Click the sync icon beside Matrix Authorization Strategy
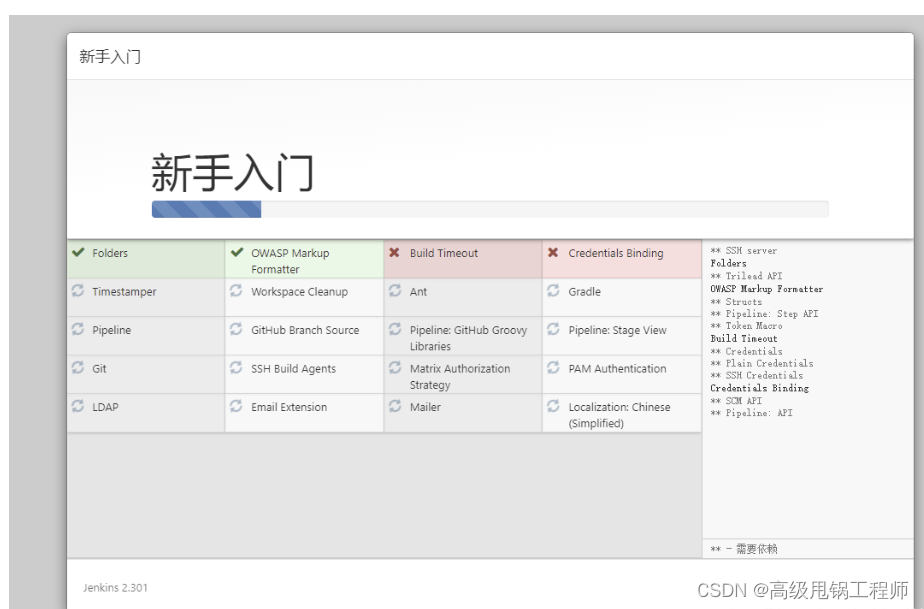 395,367
